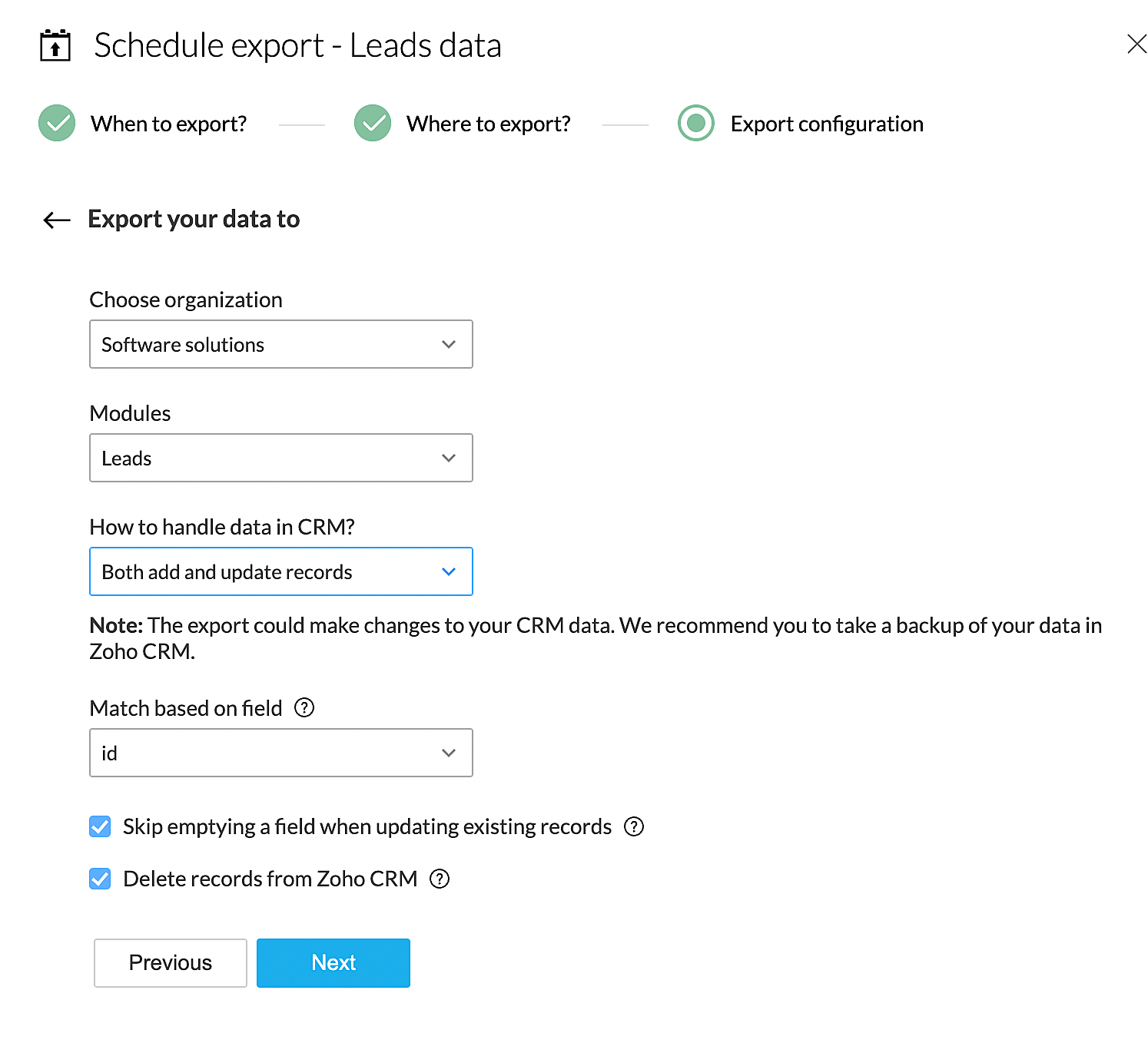Click the schedule export calendar icon
Screen dimensions: 1148x1043
[55, 45]
